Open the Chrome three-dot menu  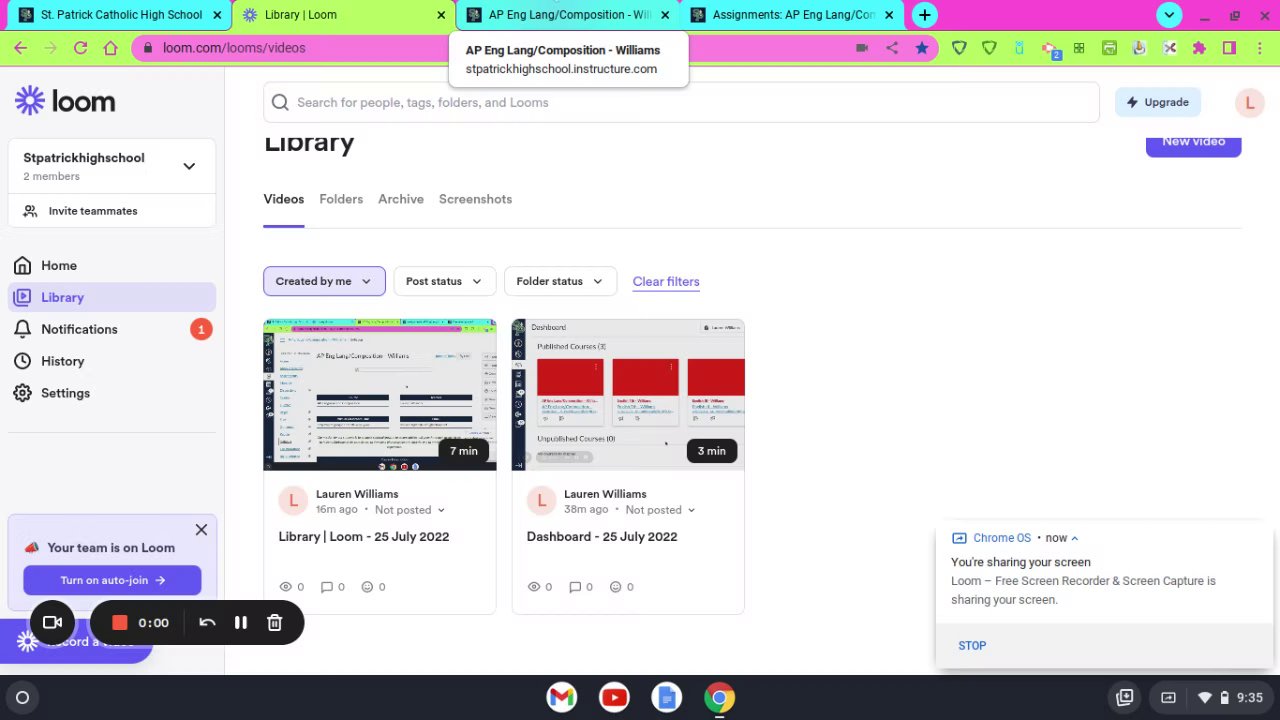pyautogui.click(x=1259, y=48)
